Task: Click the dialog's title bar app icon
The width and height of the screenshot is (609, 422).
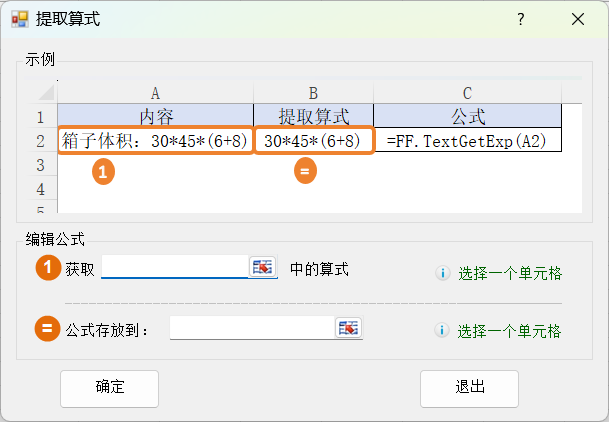Action: pos(19,19)
